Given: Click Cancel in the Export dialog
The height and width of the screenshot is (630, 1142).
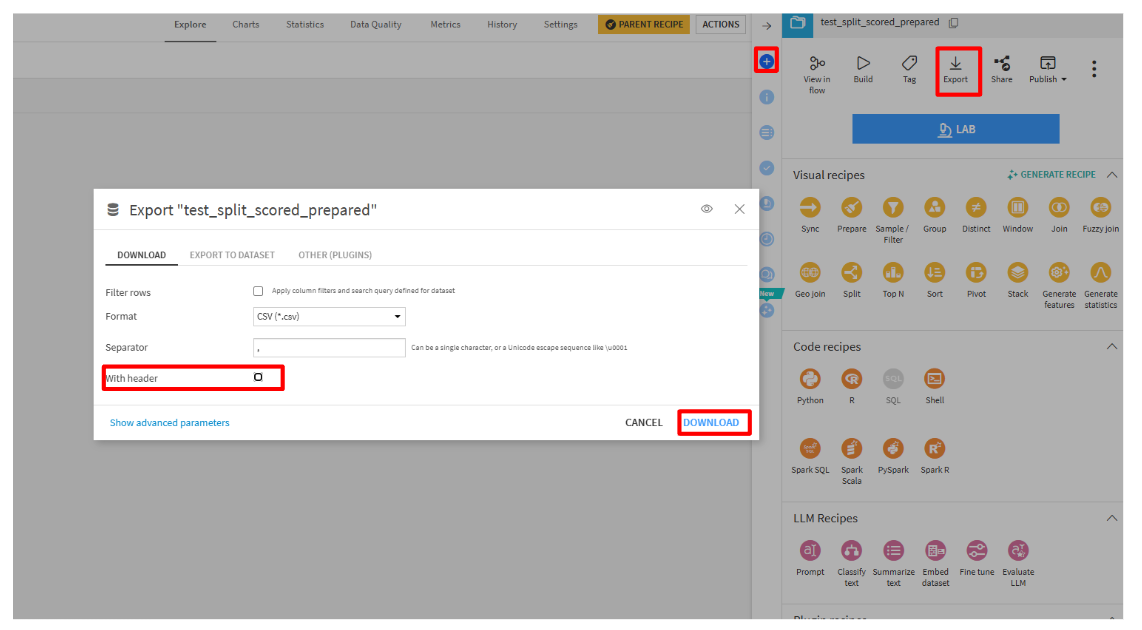Looking at the screenshot, I should pyautogui.click(x=644, y=422).
